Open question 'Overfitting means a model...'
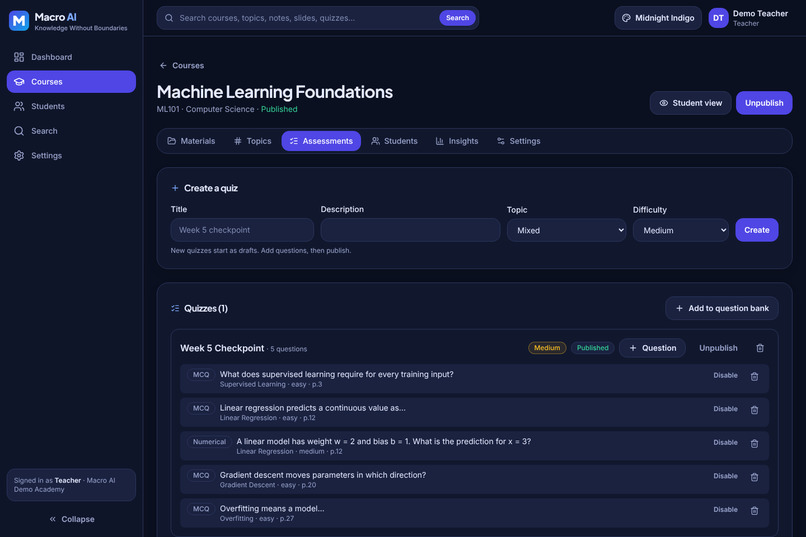Screen dimensions: 806x537 click(272, 509)
